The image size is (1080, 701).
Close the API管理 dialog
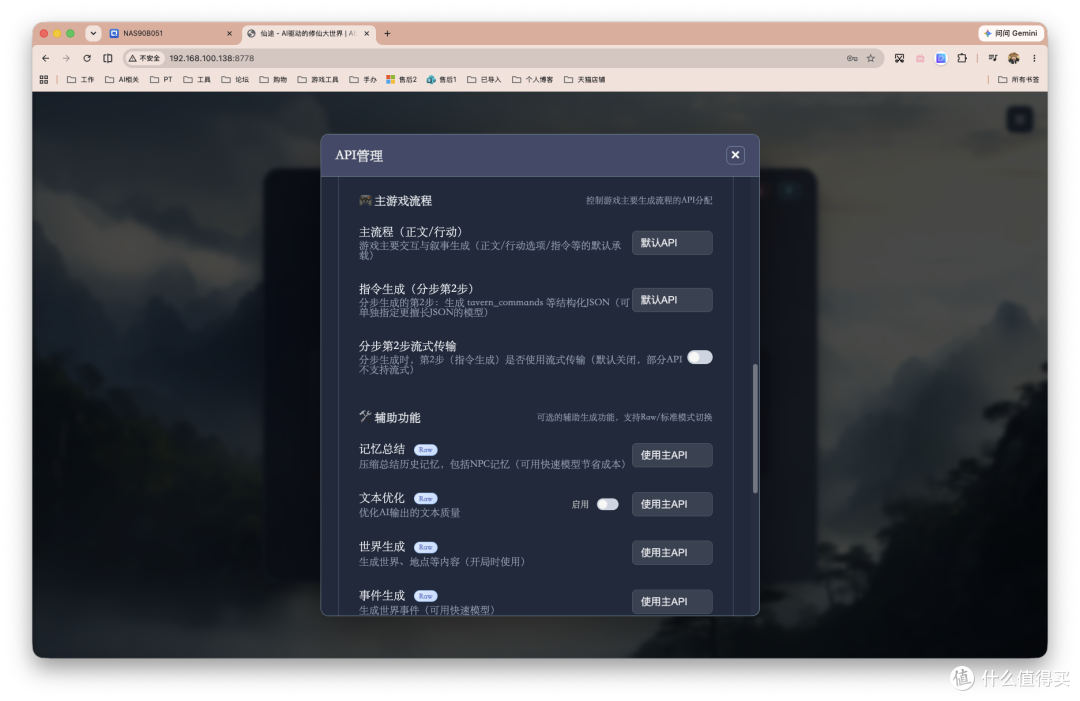(x=735, y=155)
